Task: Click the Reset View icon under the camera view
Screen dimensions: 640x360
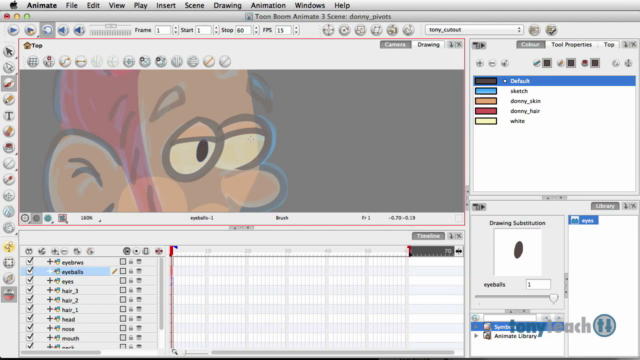Action: click(25, 218)
